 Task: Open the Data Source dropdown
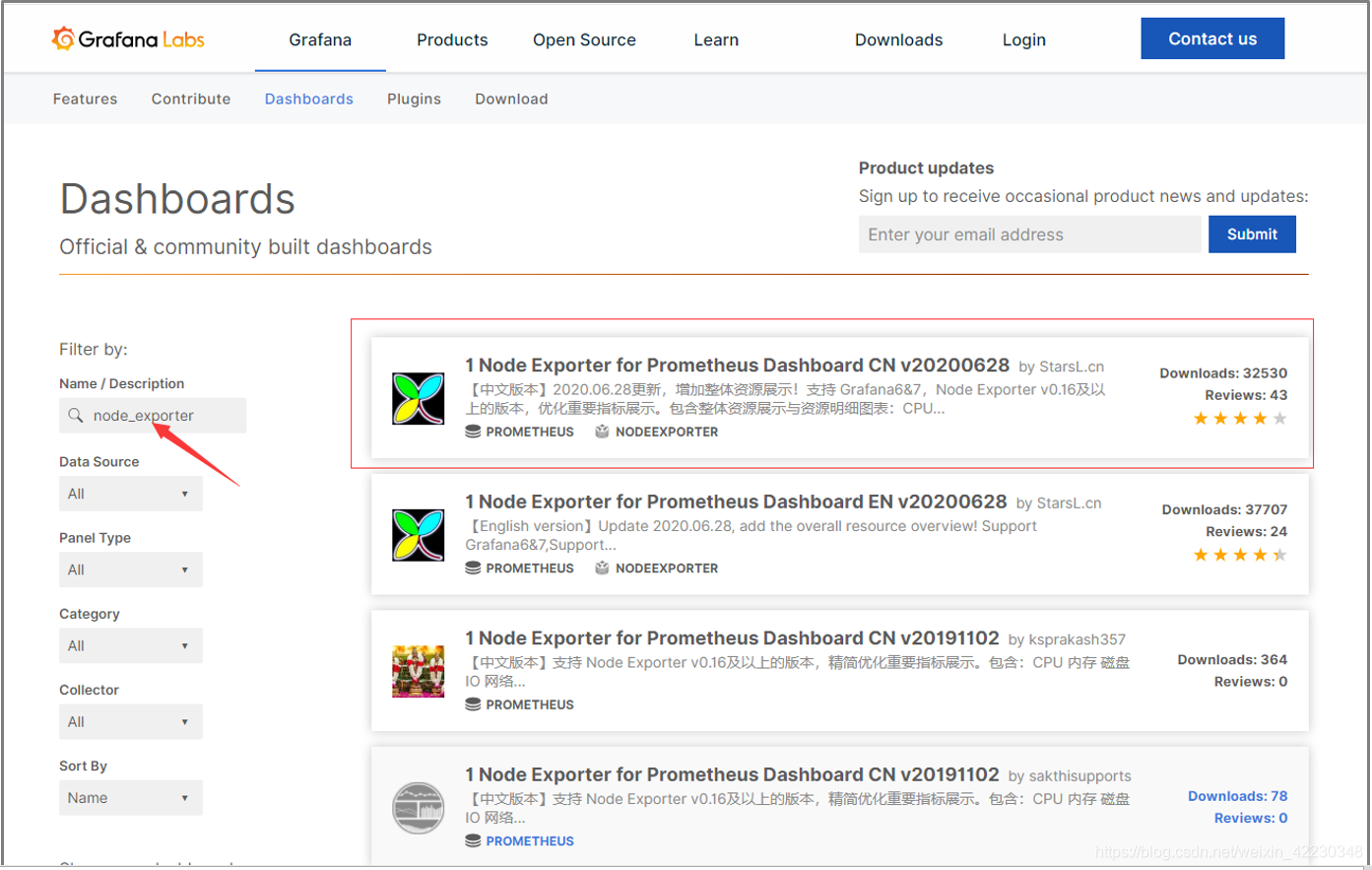(131, 494)
